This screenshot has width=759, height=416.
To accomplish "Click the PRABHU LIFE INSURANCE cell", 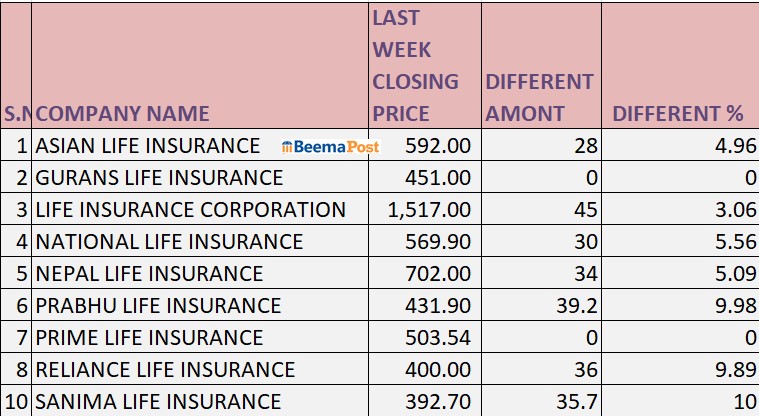I will pyautogui.click(x=159, y=306).
